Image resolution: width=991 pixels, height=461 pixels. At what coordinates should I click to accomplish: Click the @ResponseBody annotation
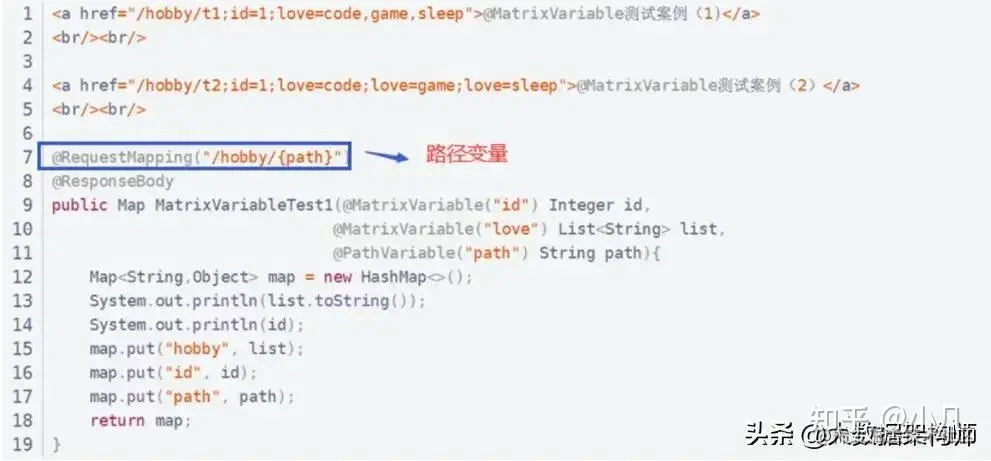pos(112,181)
